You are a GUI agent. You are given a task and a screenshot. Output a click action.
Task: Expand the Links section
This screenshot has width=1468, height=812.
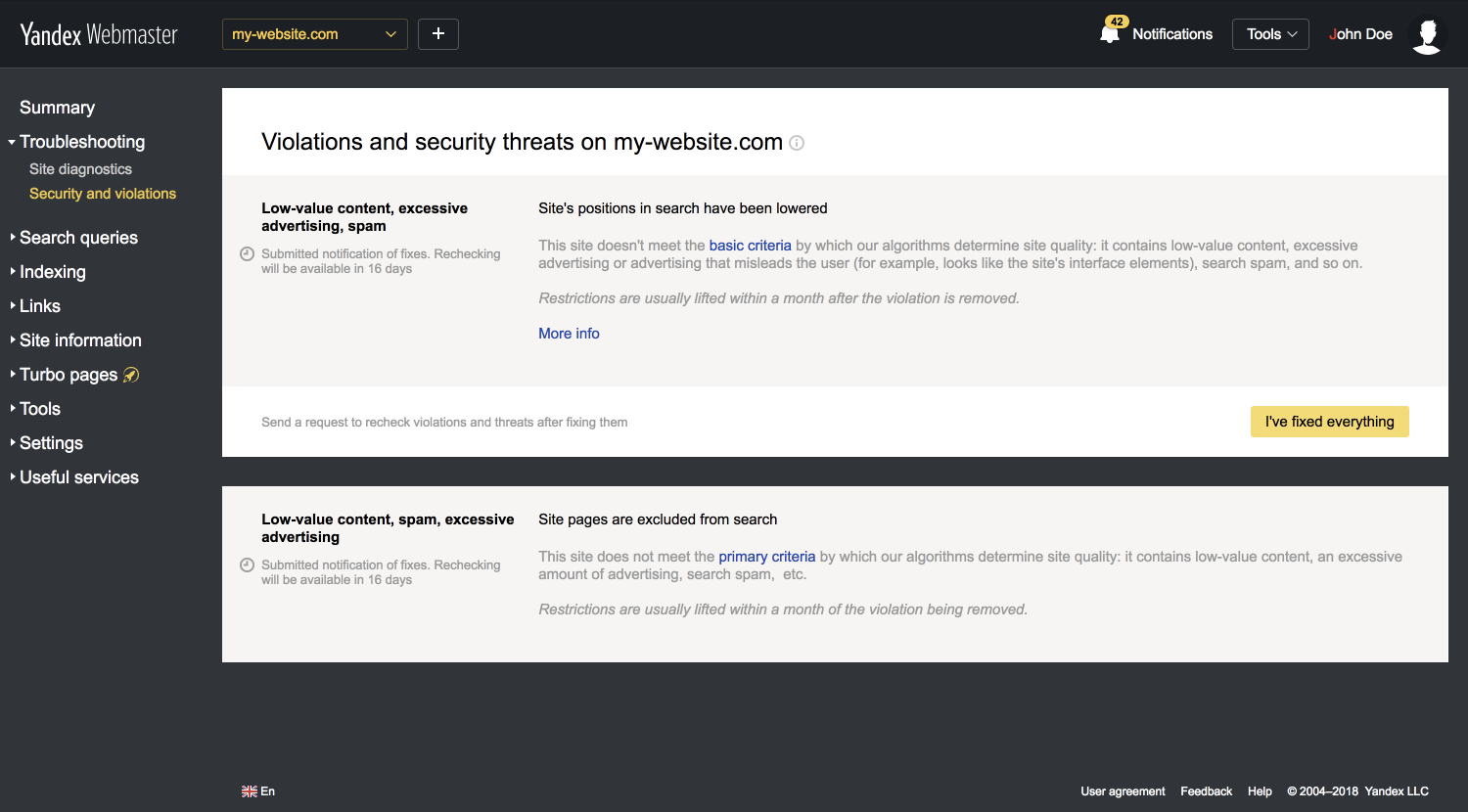pos(40,306)
